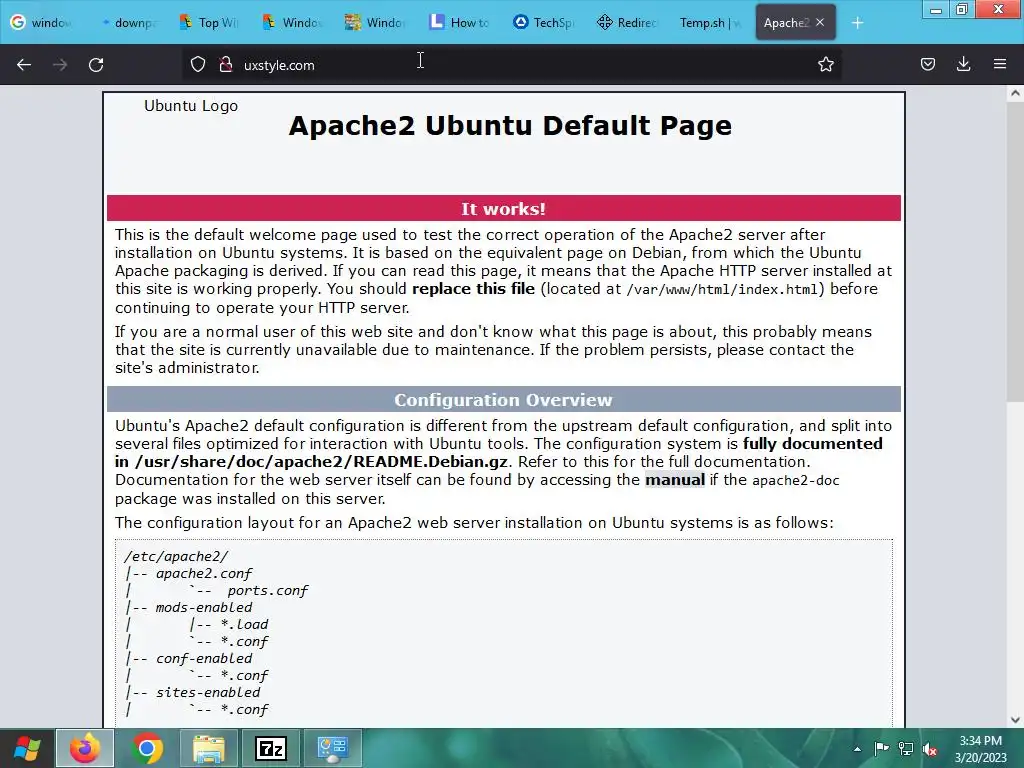Click the page scrollbar up arrow
The image size is (1024, 768).
(1015, 93)
